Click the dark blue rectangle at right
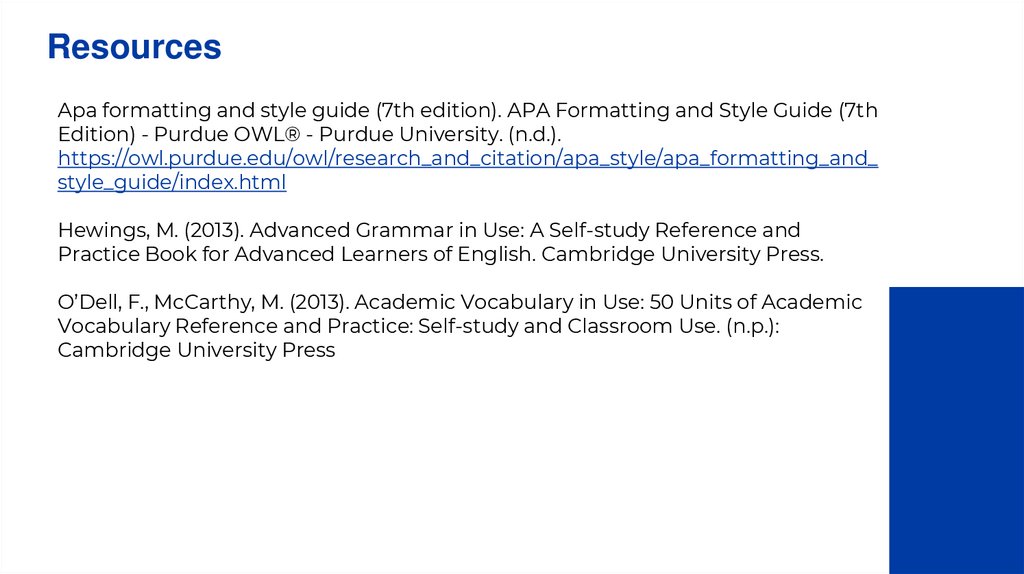 (x=955, y=430)
